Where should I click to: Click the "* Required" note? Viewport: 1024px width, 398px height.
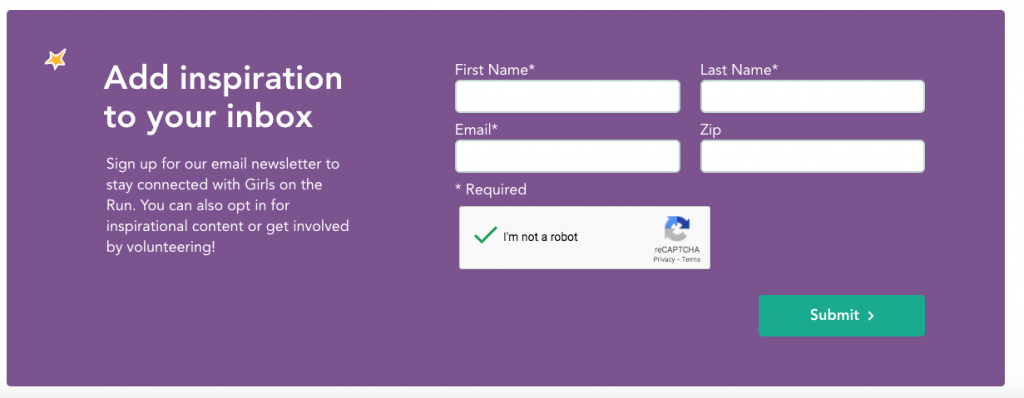pyautogui.click(x=490, y=190)
